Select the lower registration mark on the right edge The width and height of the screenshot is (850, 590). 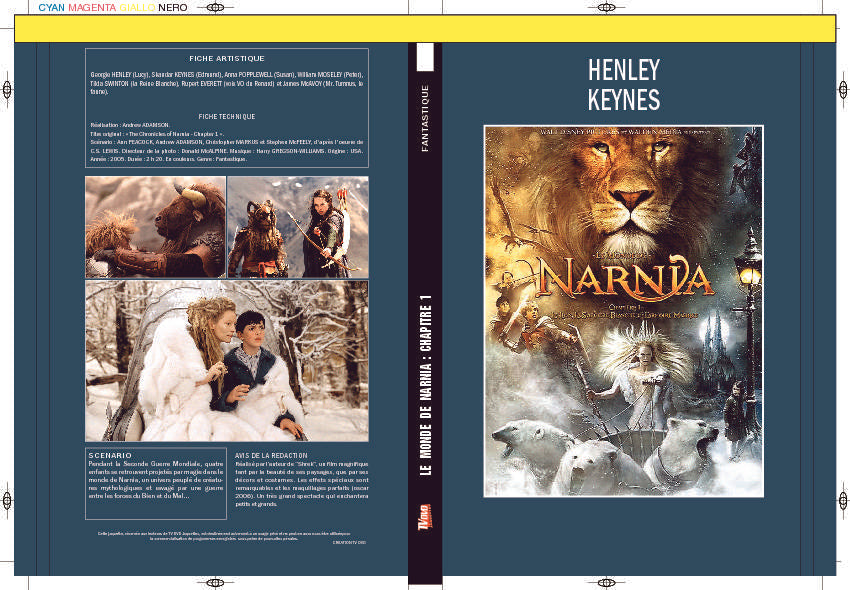tap(843, 500)
